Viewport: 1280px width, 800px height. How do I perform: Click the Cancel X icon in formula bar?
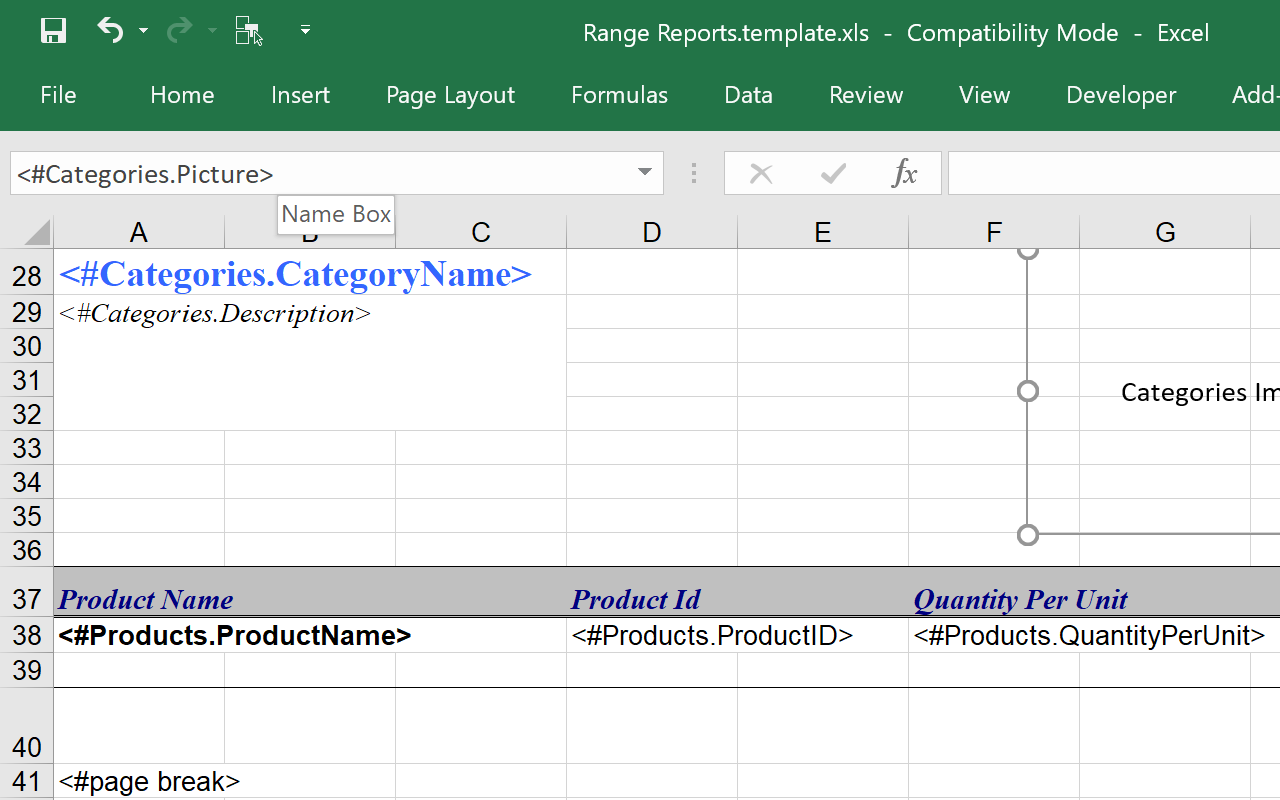(761, 174)
